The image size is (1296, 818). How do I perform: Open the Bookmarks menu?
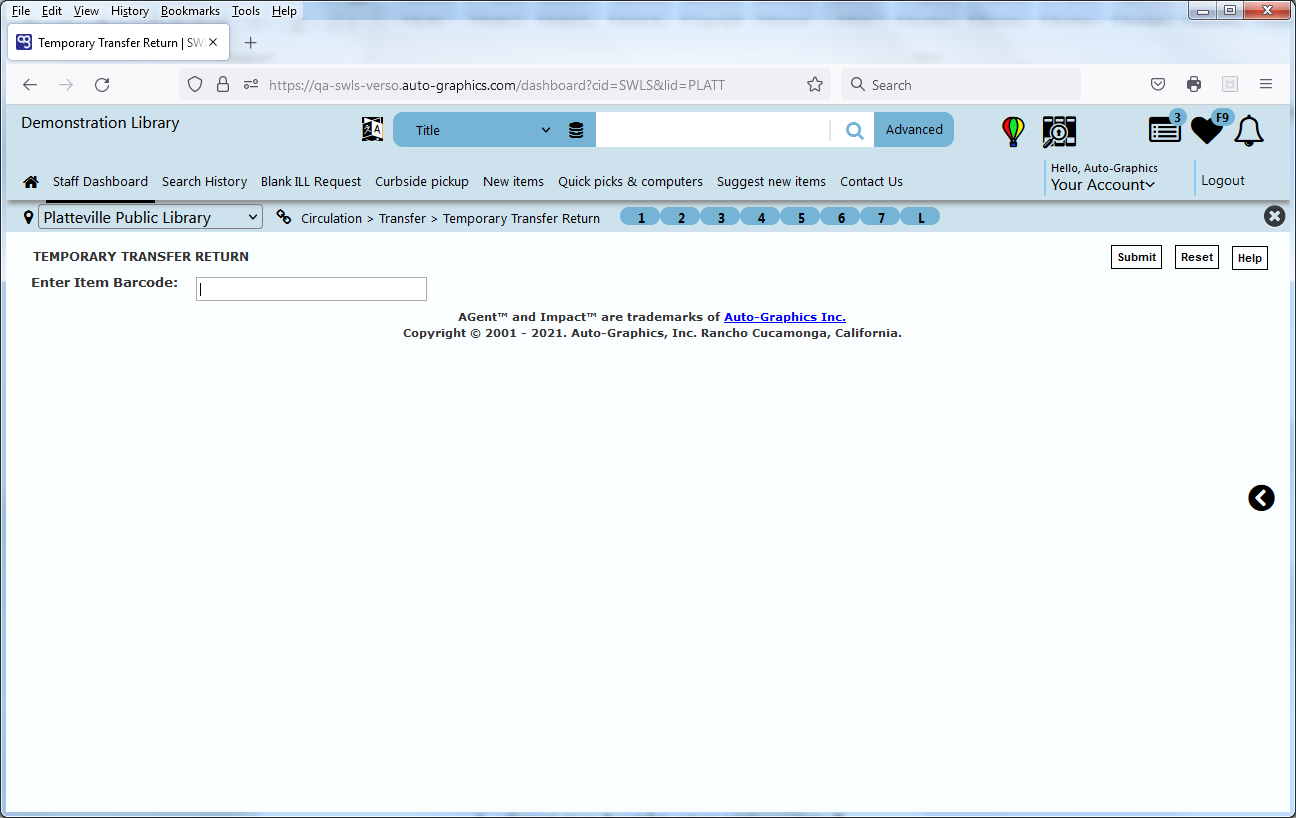tap(190, 11)
